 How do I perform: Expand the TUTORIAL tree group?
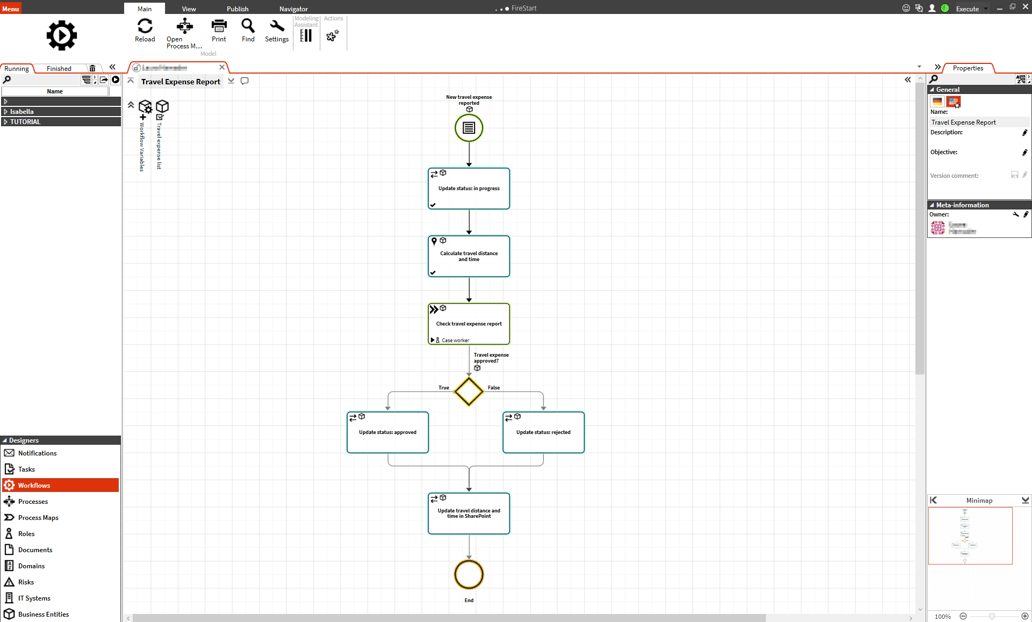(6, 122)
